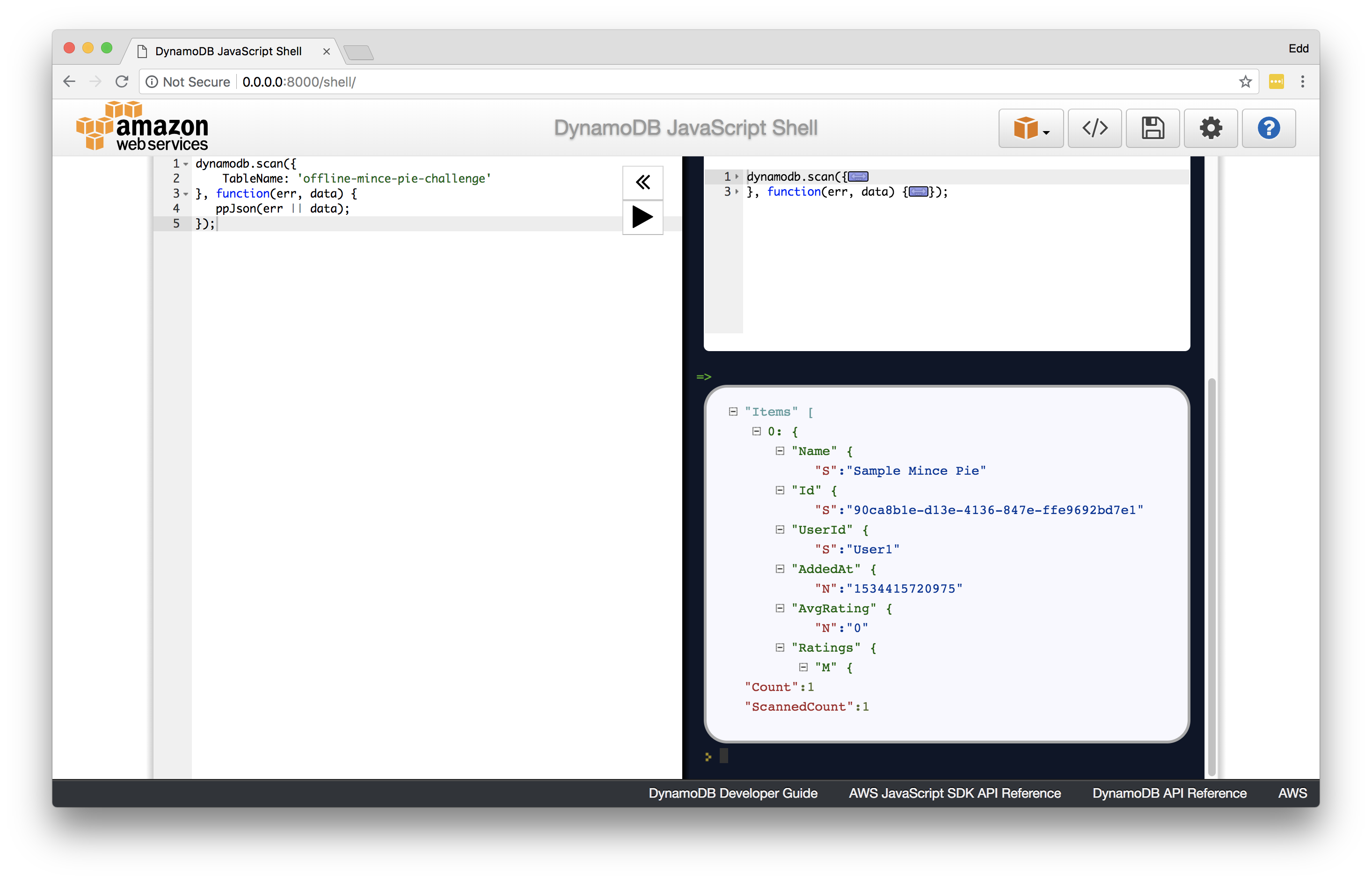The width and height of the screenshot is (1372, 882).
Task: Fold editor line 3 function block
Action: 185,194
